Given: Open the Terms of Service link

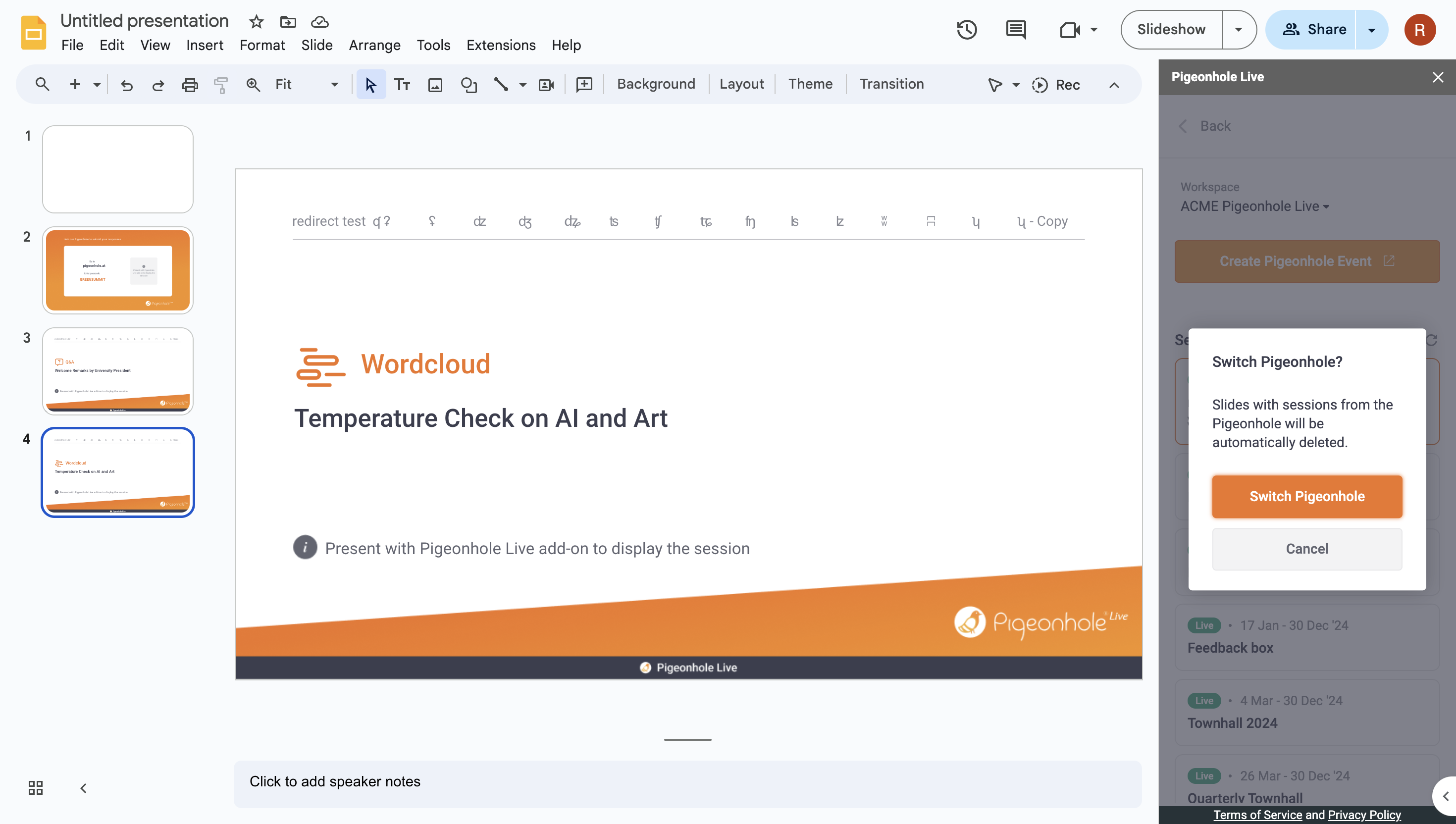Looking at the screenshot, I should click(1257, 815).
